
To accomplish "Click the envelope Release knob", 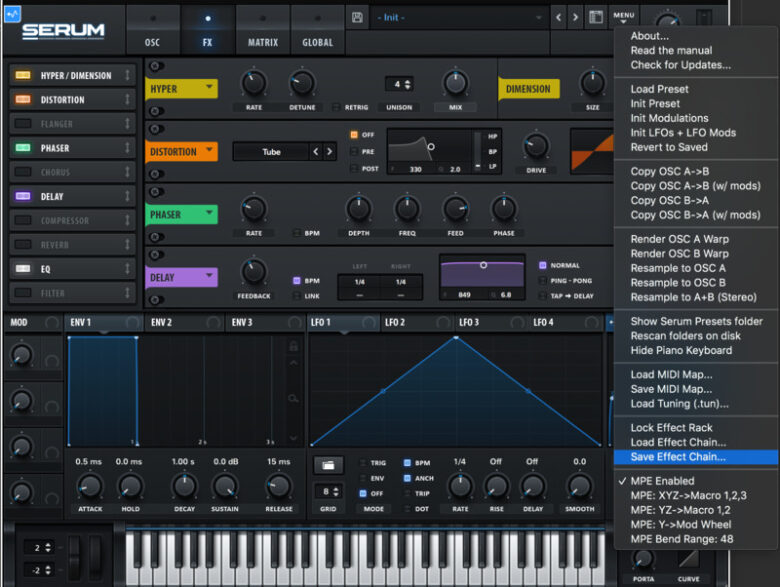I will (279, 486).
